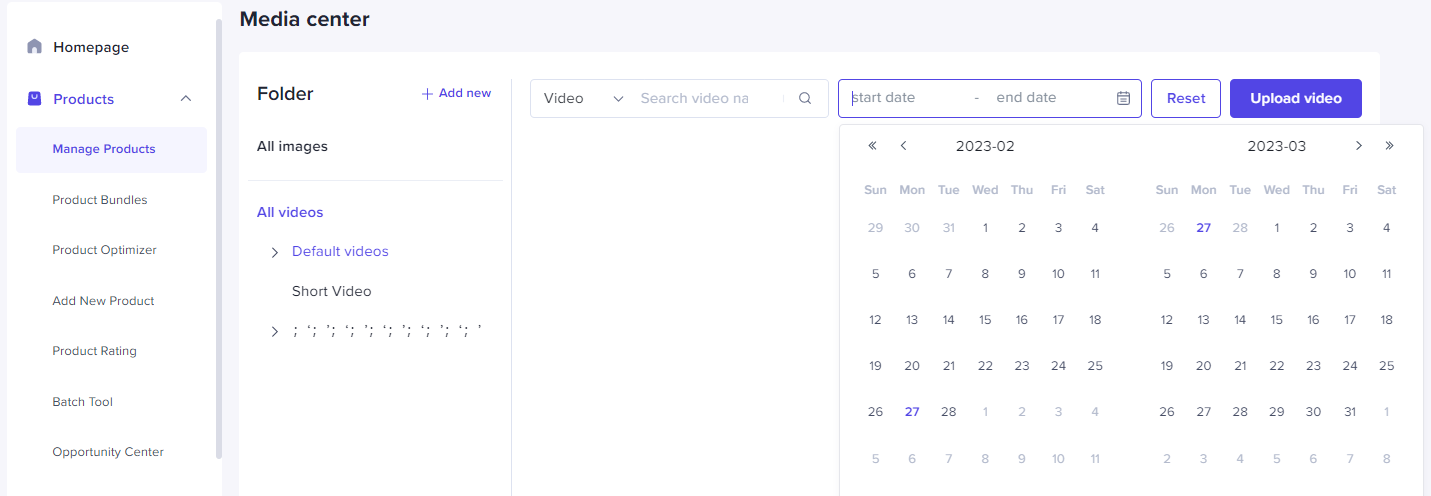
Task: Go to previous year with double-left arrow
Action: coord(872,146)
